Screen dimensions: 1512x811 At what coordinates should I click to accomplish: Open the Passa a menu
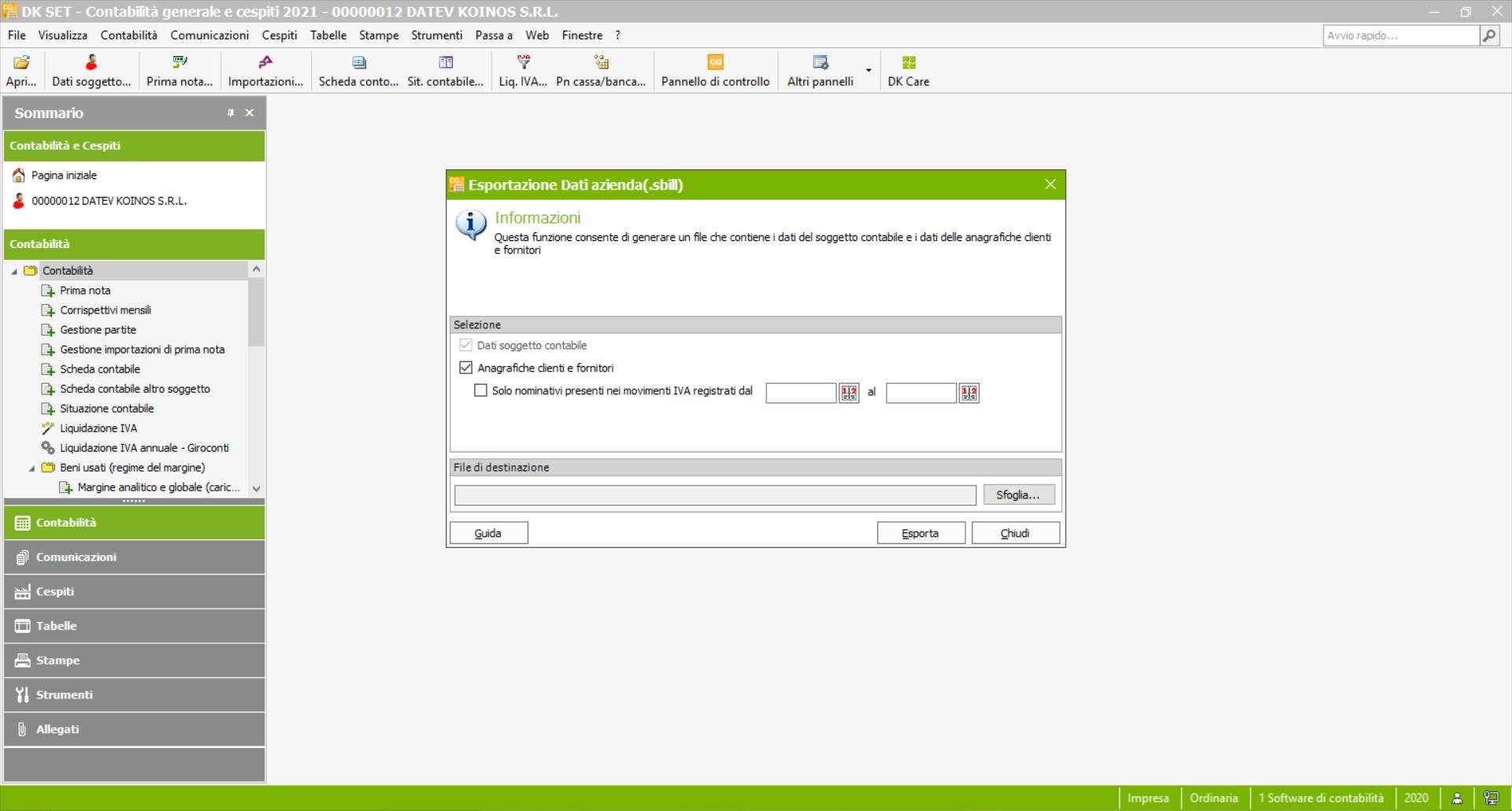(494, 35)
